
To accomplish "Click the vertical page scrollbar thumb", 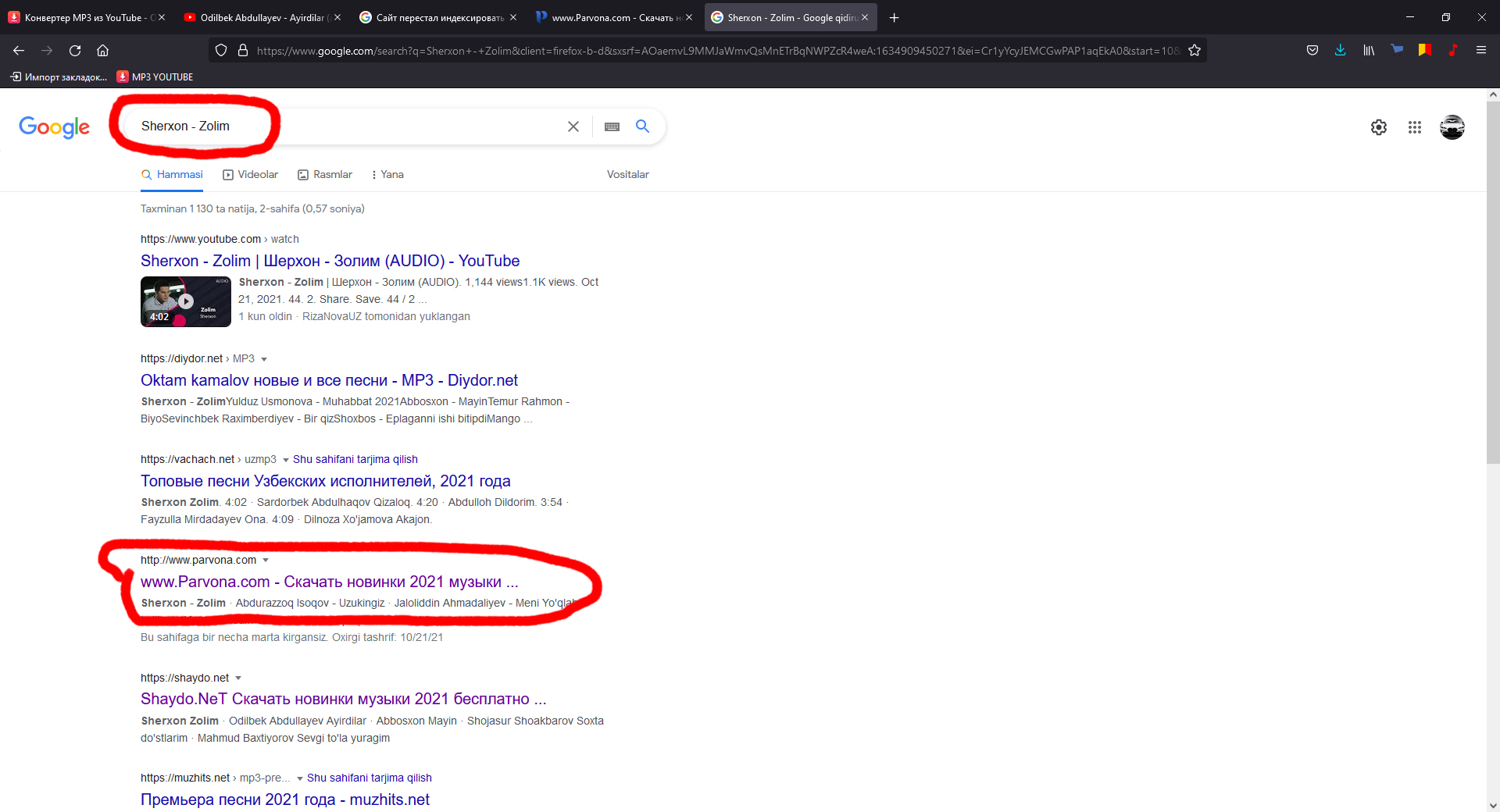I will (1493, 281).
